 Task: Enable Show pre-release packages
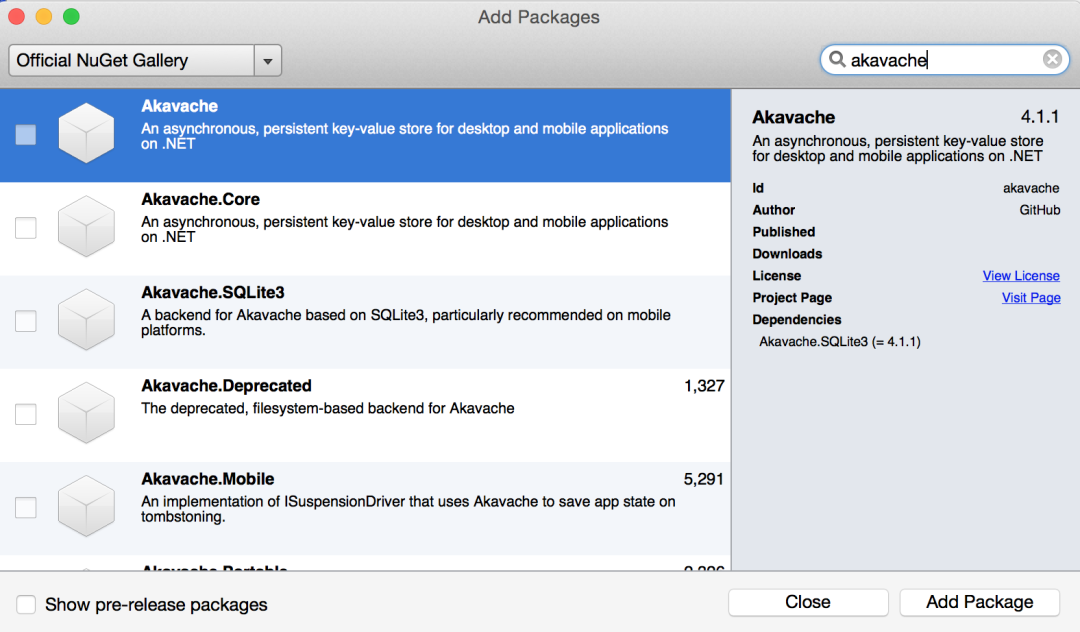point(27,604)
